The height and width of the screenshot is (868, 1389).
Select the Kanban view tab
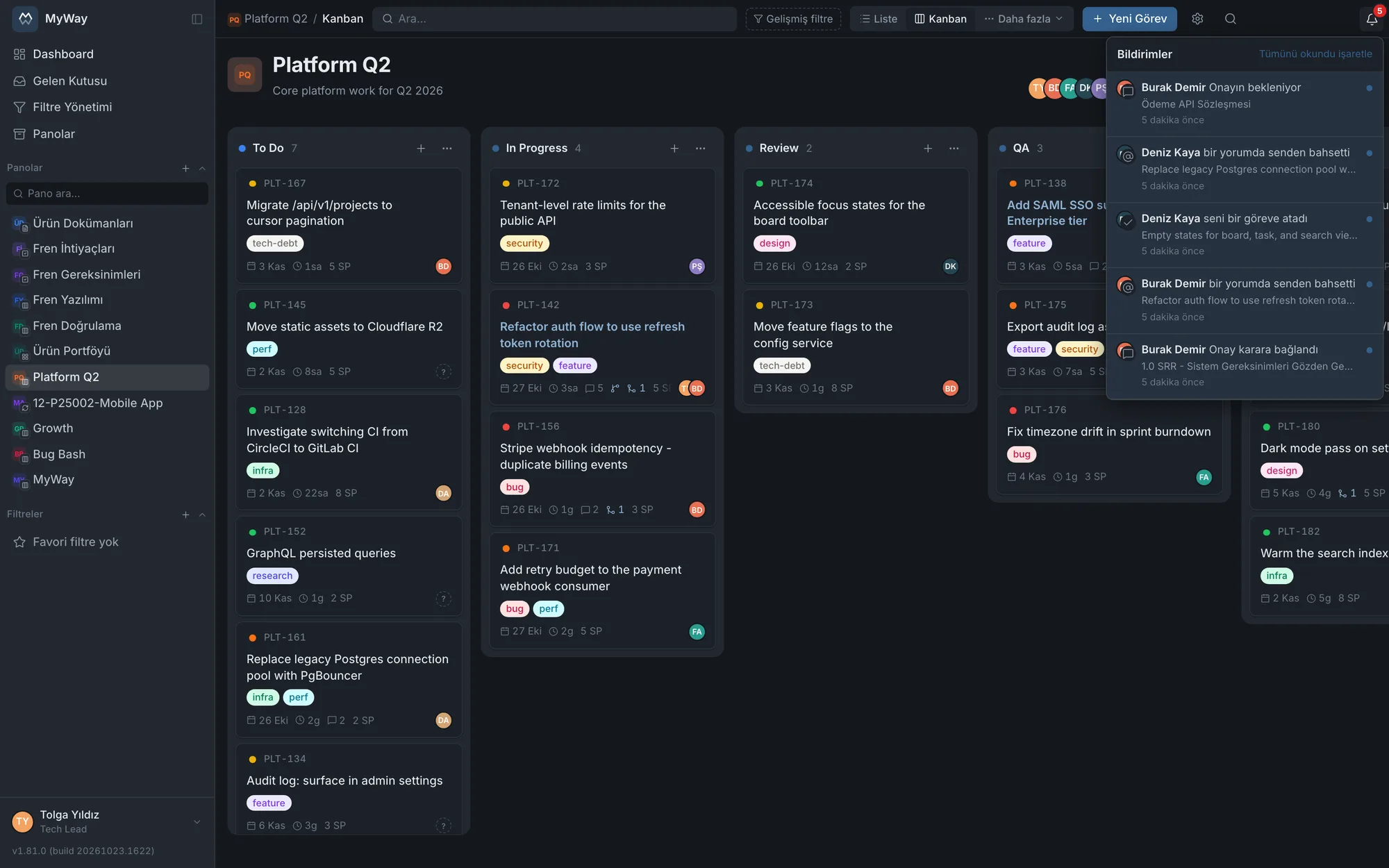pos(940,19)
